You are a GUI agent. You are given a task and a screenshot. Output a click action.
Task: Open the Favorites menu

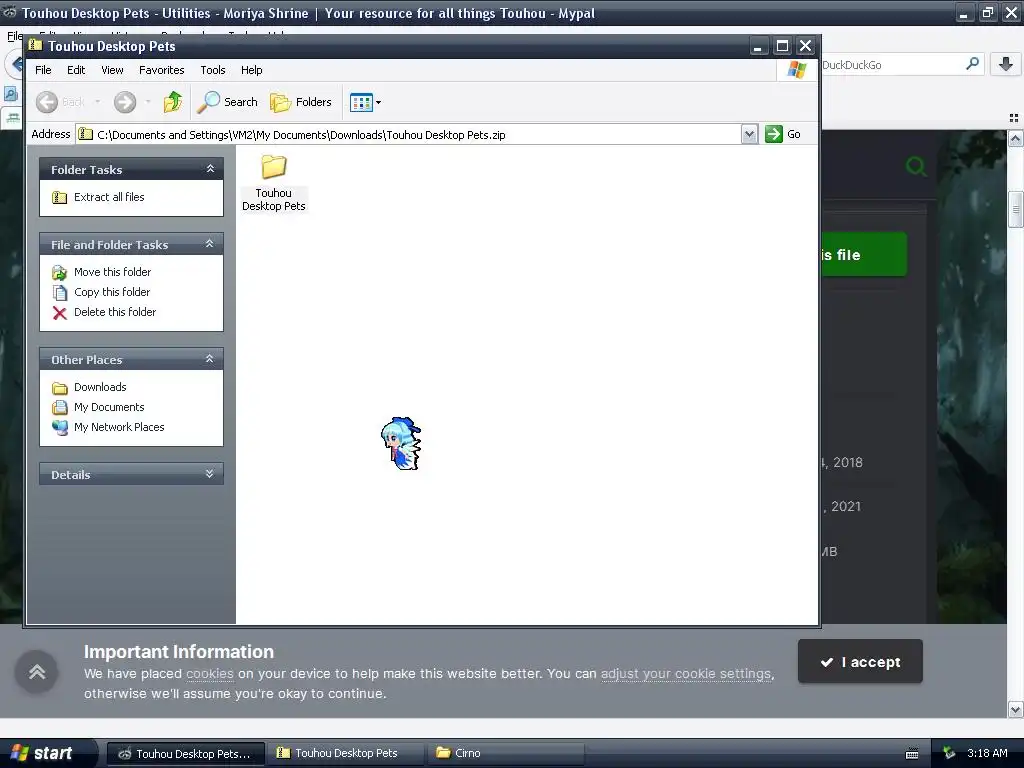[x=161, y=70]
